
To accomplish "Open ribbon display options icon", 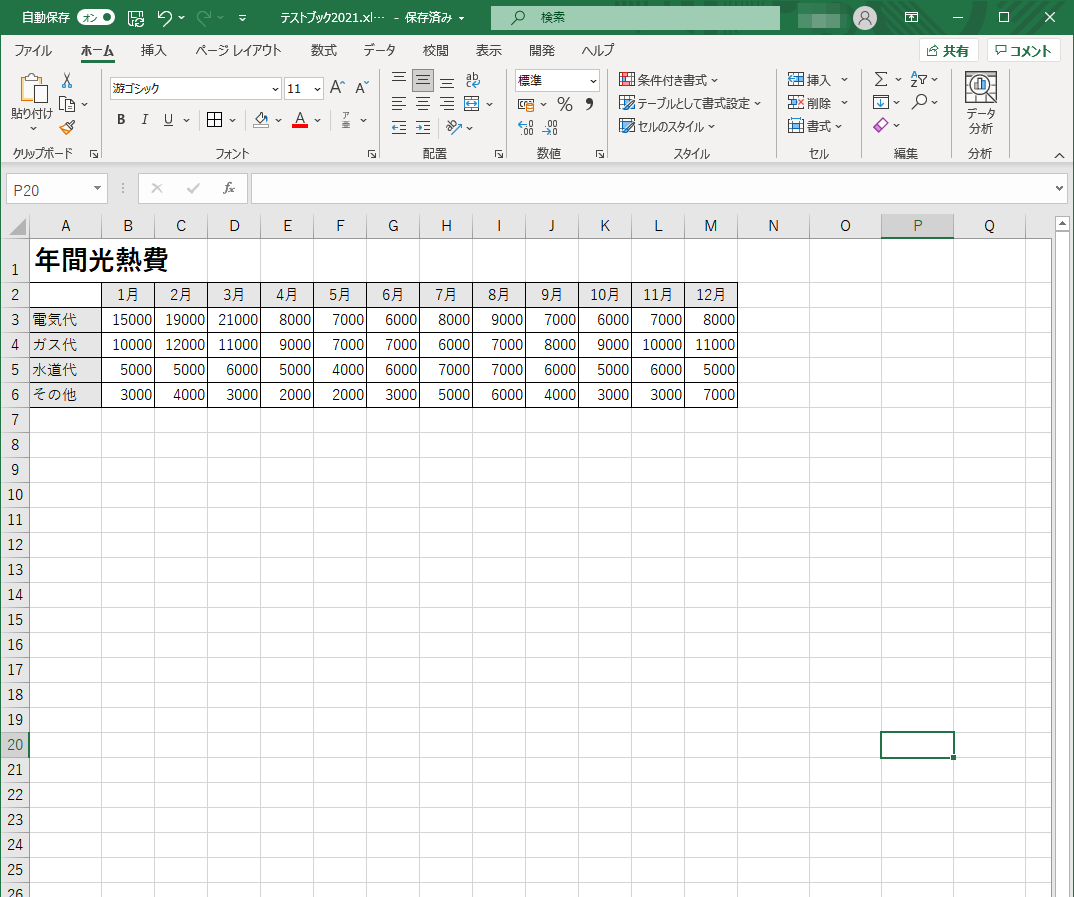I will coord(911,18).
